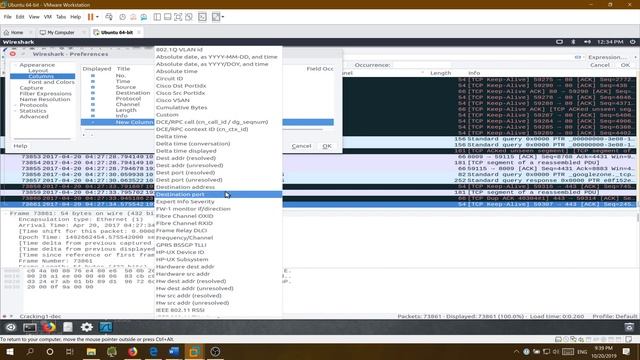Expand the Frame 73861 details tree
640x360 pixels.
6,213
